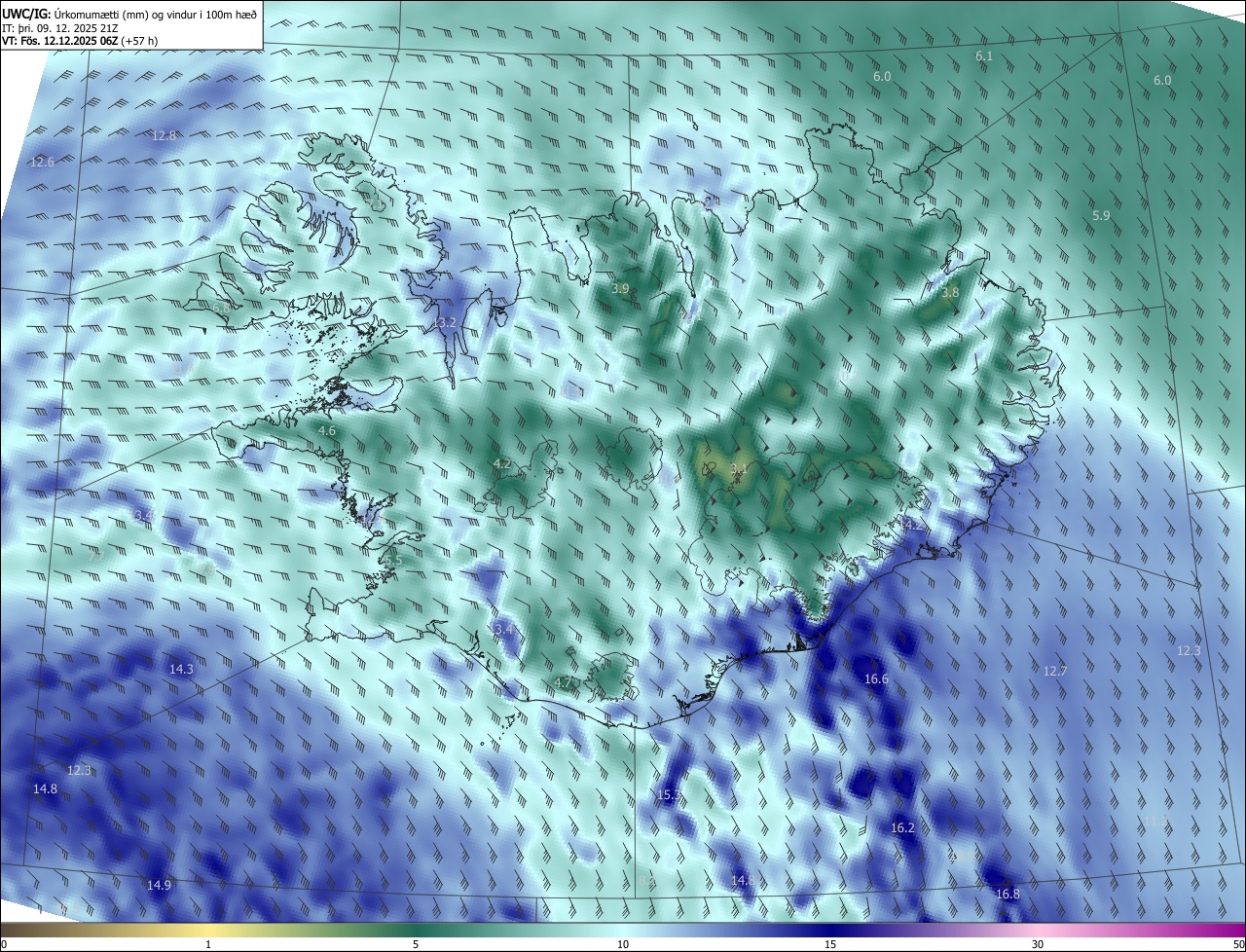Click the color scale tick label 30
The width and height of the screenshot is (1246, 952).
tap(1038, 945)
